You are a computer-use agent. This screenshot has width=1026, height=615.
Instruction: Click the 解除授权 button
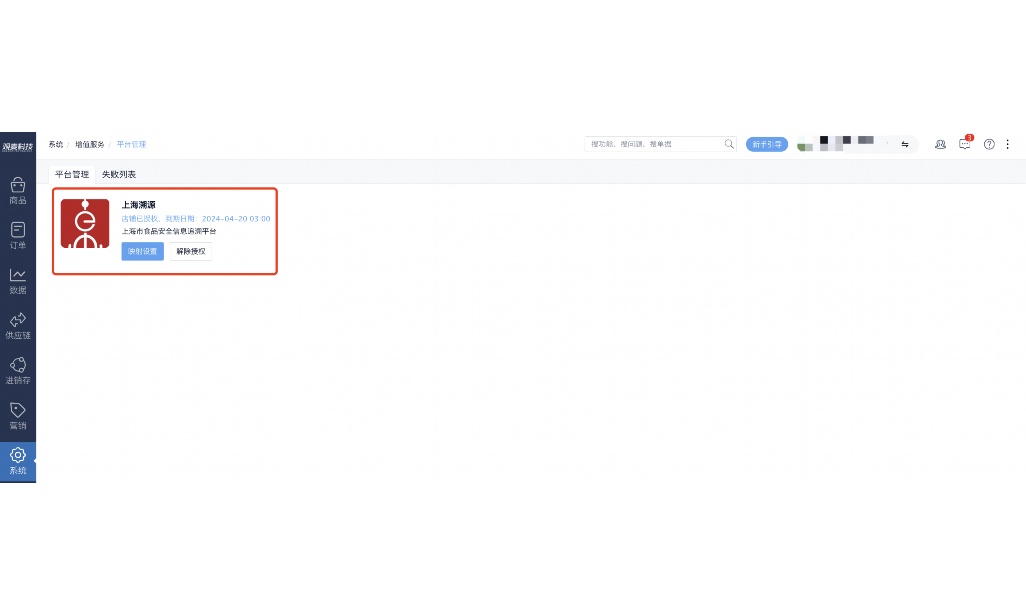(x=190, y=251)
